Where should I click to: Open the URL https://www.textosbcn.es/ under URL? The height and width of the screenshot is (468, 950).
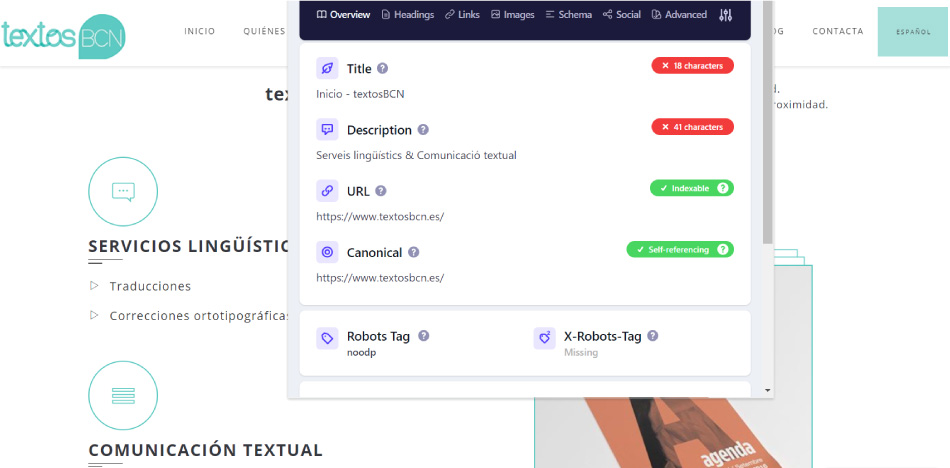tap(380, 216)
